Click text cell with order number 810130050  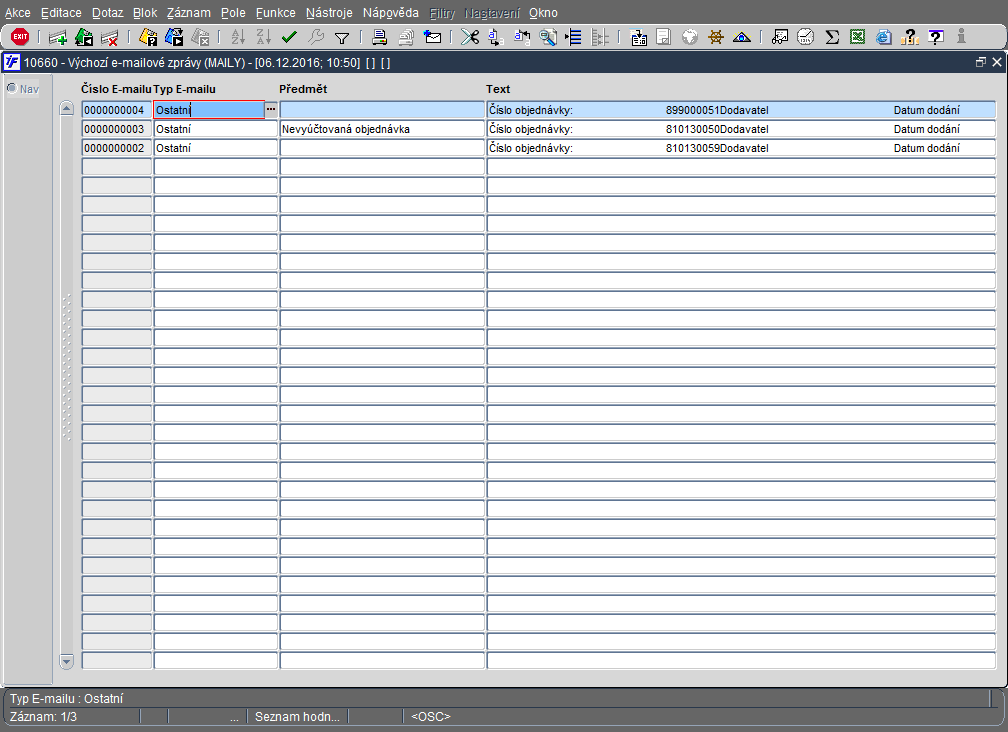coord(741,129)
